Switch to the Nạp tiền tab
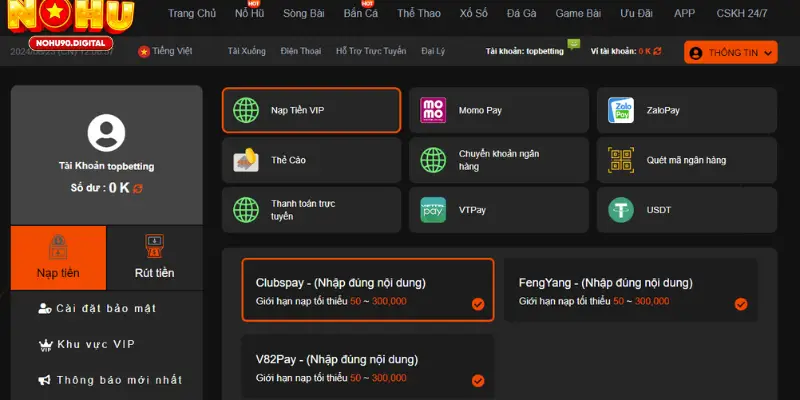800x400 pixels. [58, 258]
